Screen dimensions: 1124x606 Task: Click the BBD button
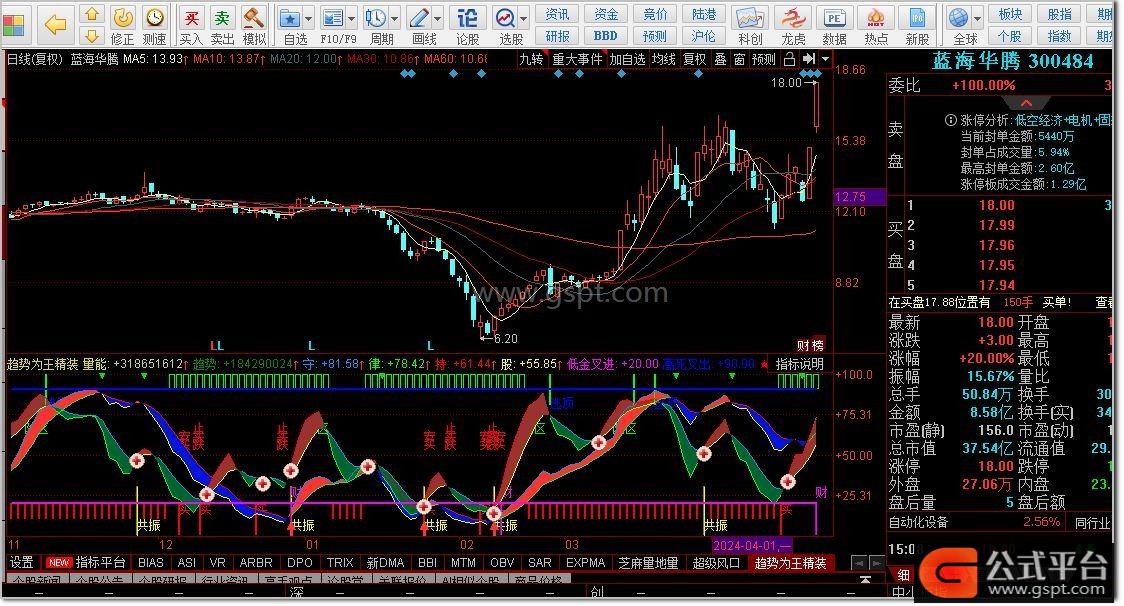tap(606, 36)
